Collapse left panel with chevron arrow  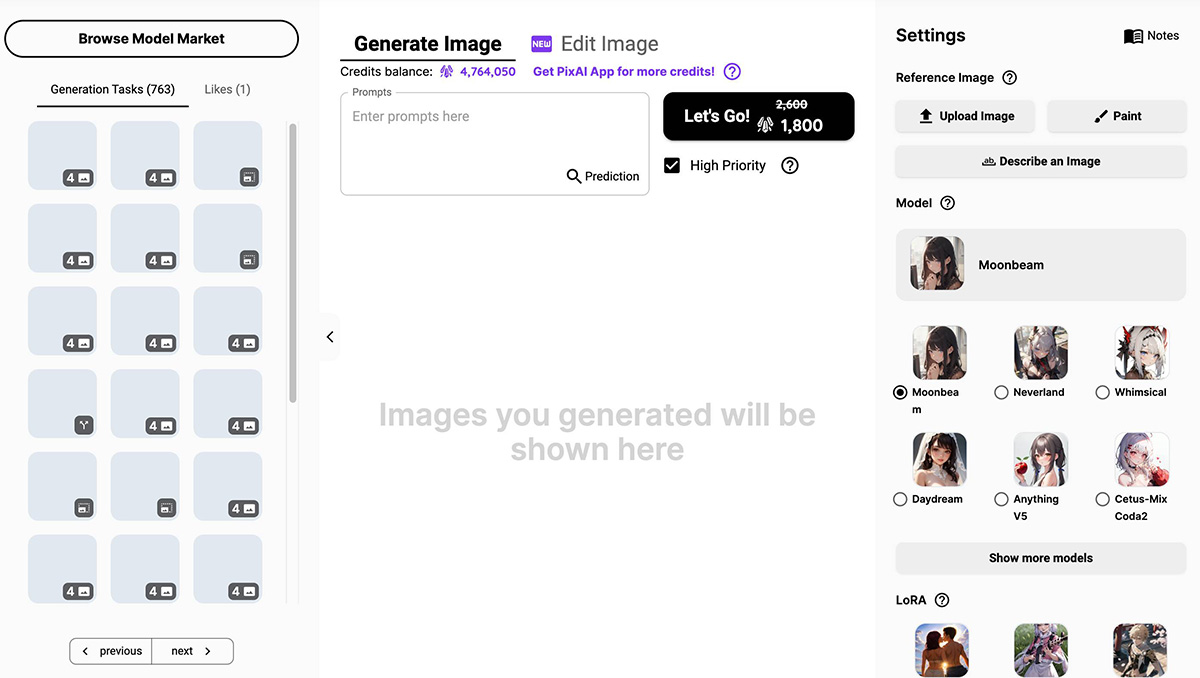pos(330,337)
